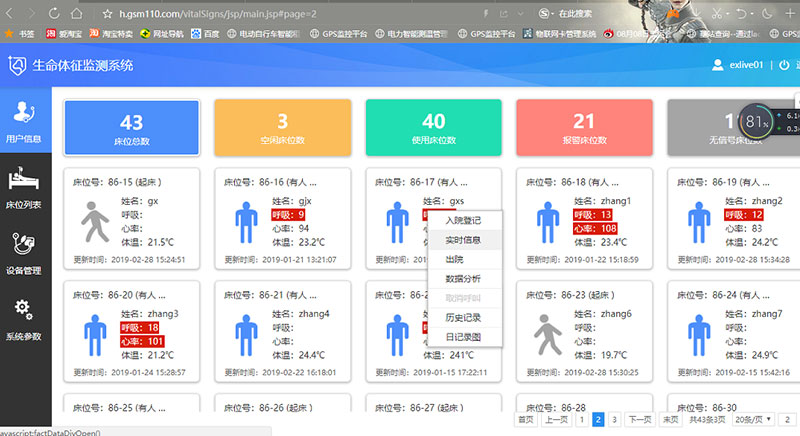
Task: Click walking person icon on bed 86-23
Action: 548,335
